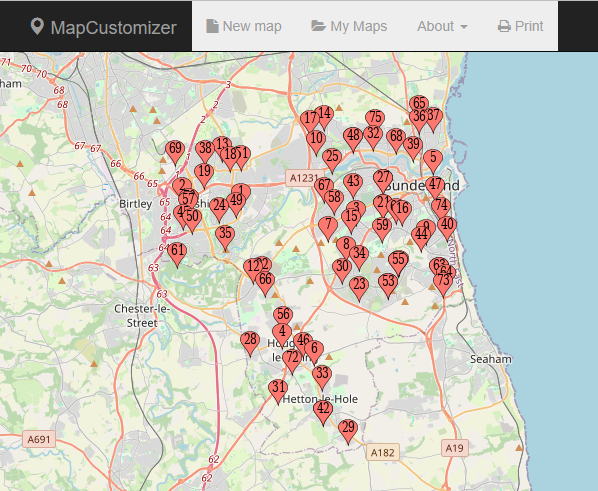Select map marker number 53
The image size is (598, 491).
(x=388, y=283)
